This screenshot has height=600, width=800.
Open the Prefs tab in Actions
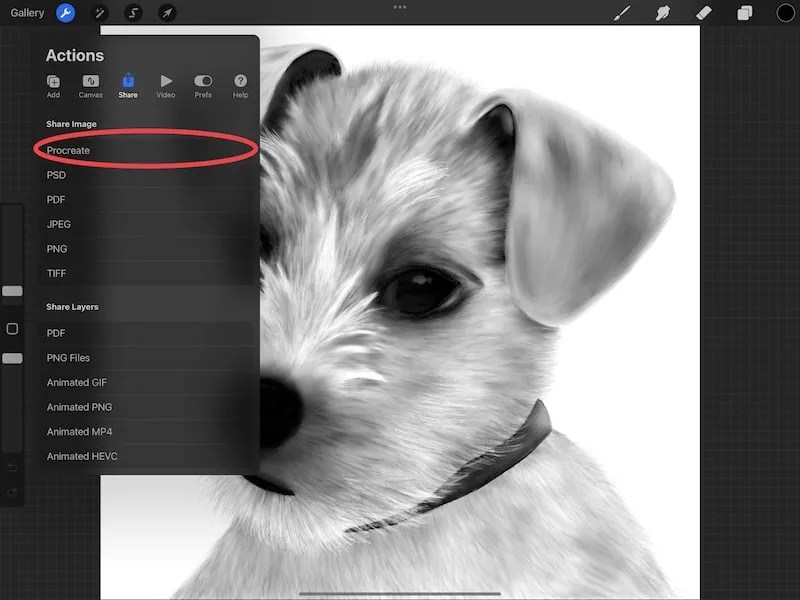click(x=203, y=85)
